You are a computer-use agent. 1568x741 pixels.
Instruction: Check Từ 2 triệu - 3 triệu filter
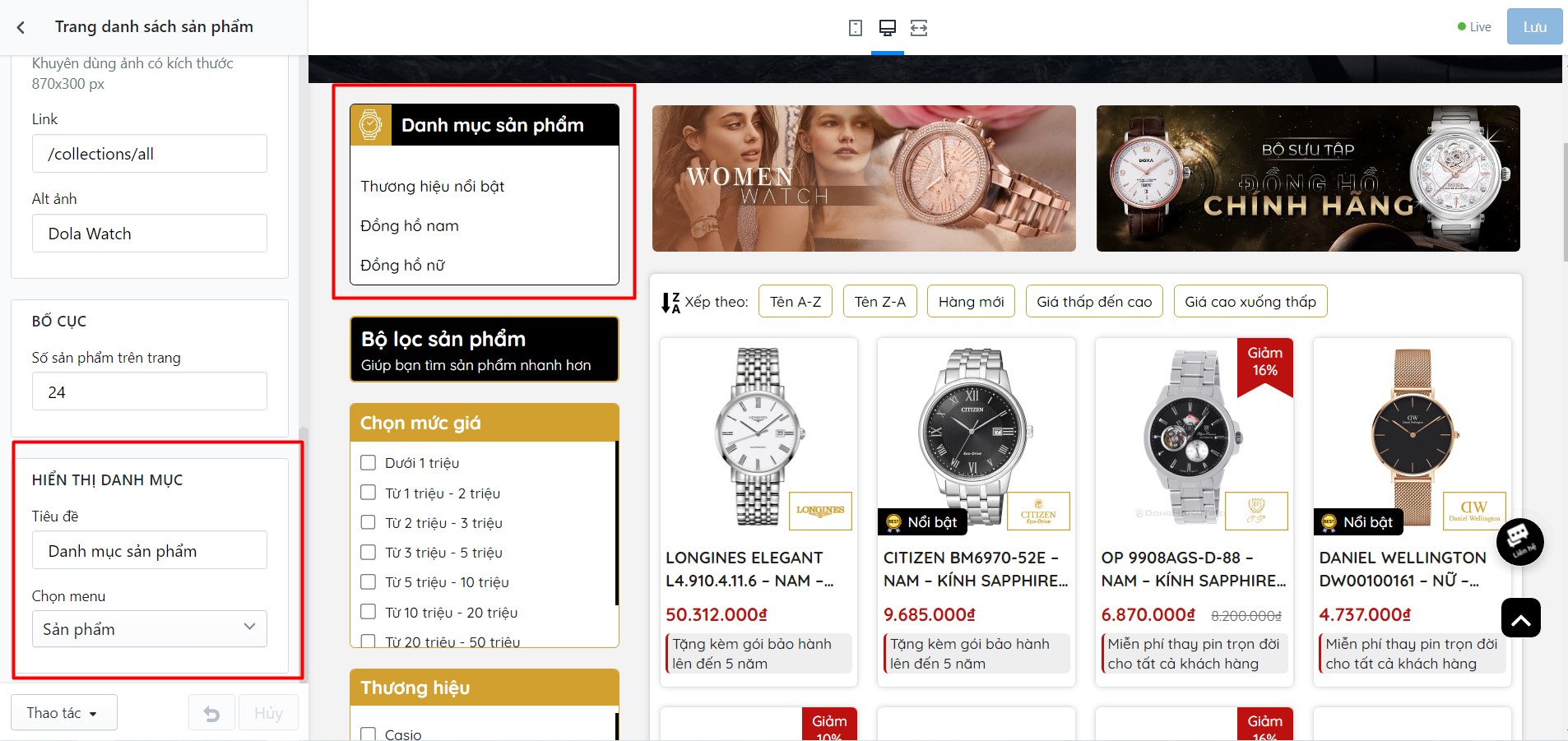coord(369,522)
